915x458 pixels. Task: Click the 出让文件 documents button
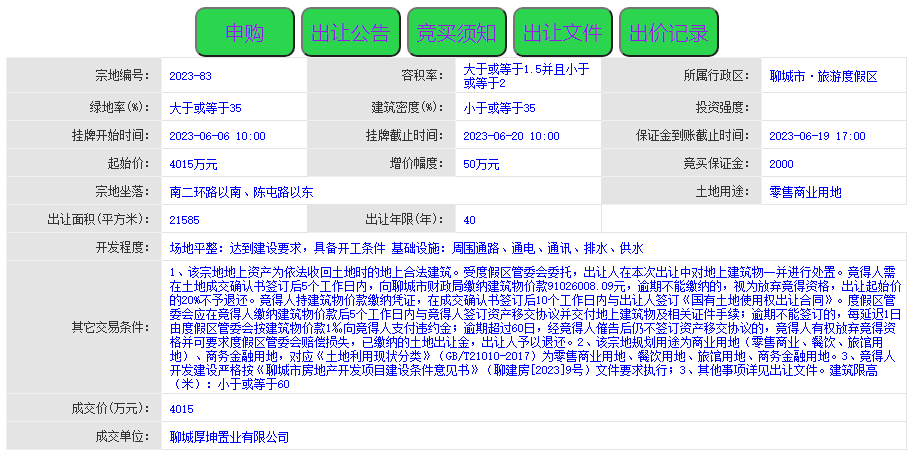pyautogui.click(x=562, y=33)
